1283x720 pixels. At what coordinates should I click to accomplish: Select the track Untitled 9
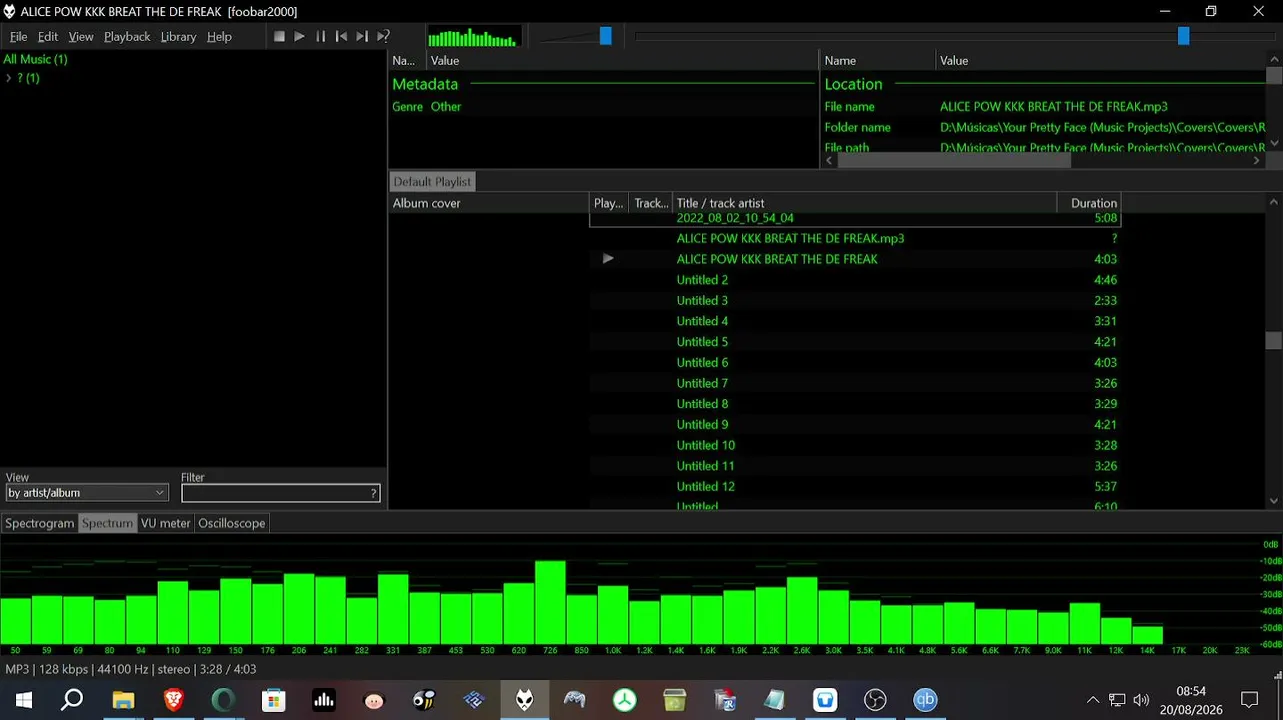click(855, 425)
